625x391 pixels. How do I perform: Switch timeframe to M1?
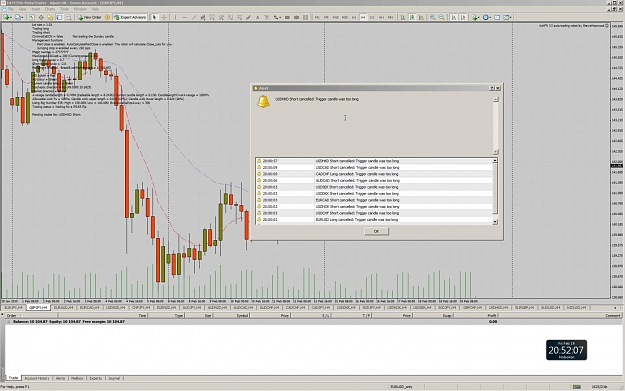[317, 17]
